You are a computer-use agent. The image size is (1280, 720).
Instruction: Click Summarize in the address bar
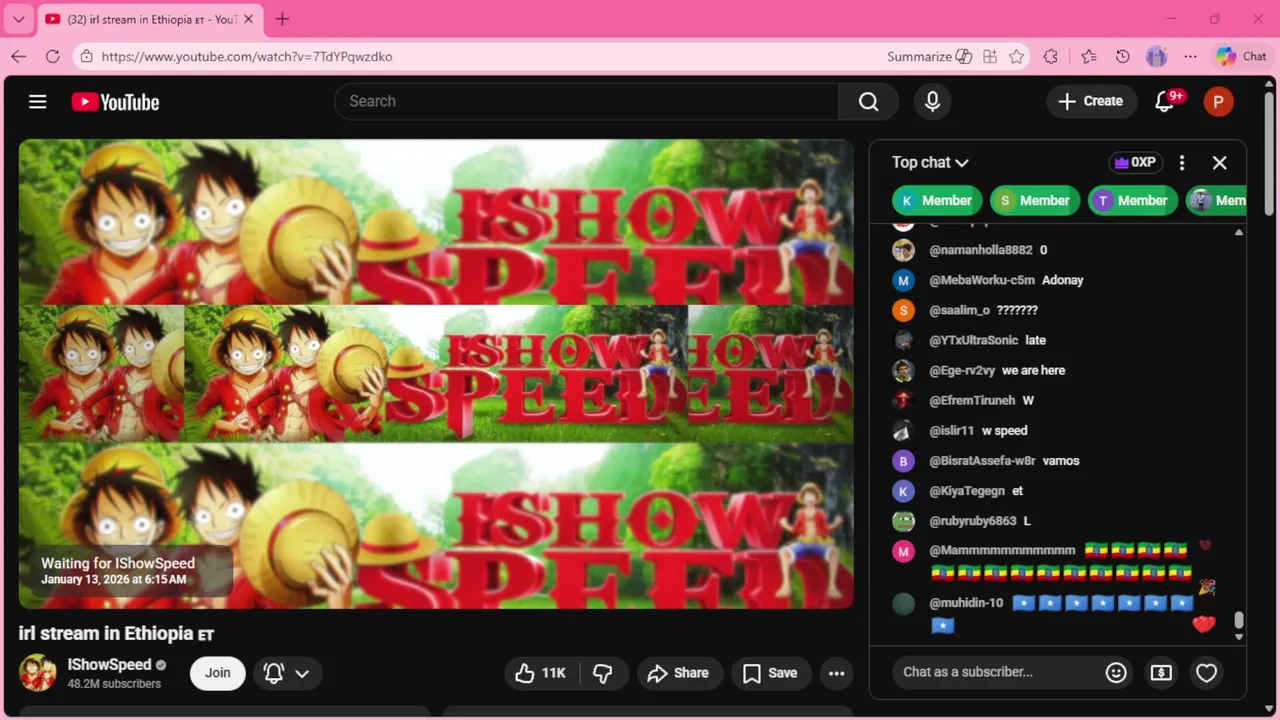[x=929, y=57]
